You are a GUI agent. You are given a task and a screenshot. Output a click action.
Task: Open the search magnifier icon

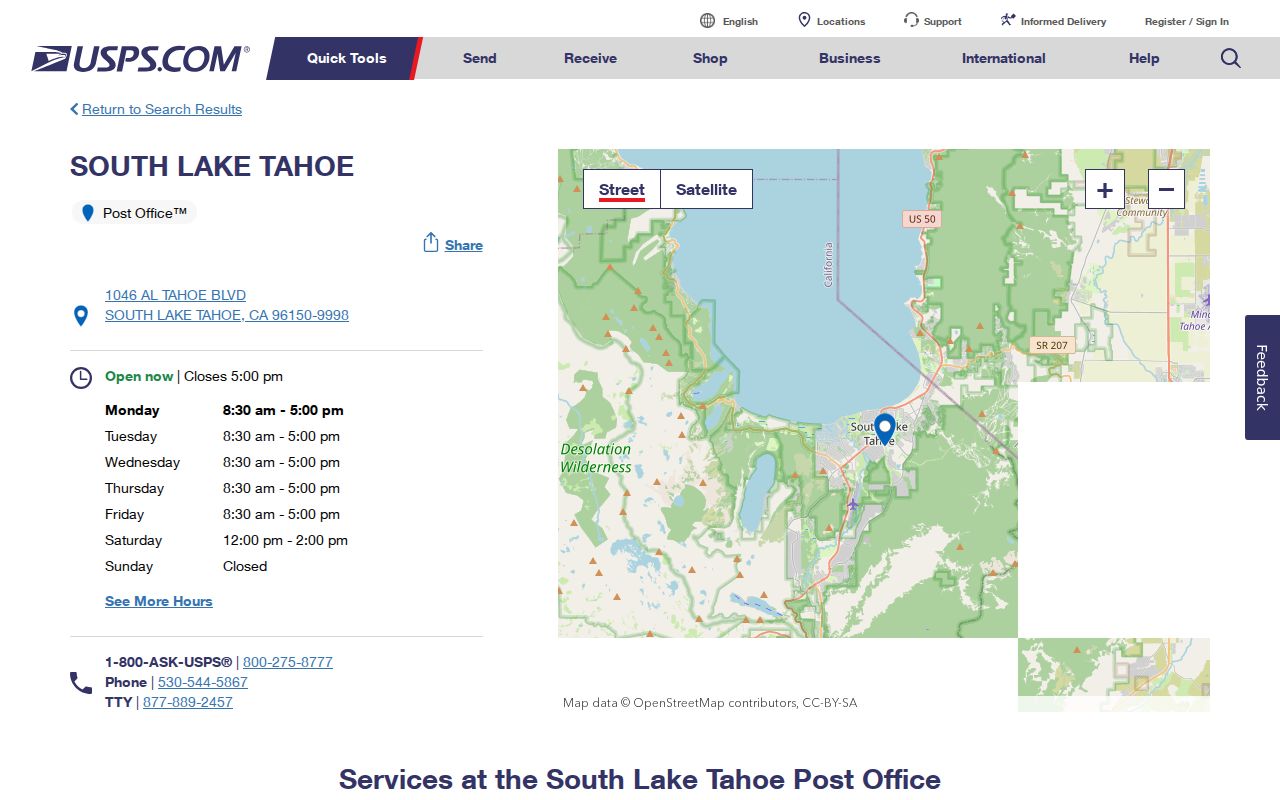[1231, 58]
